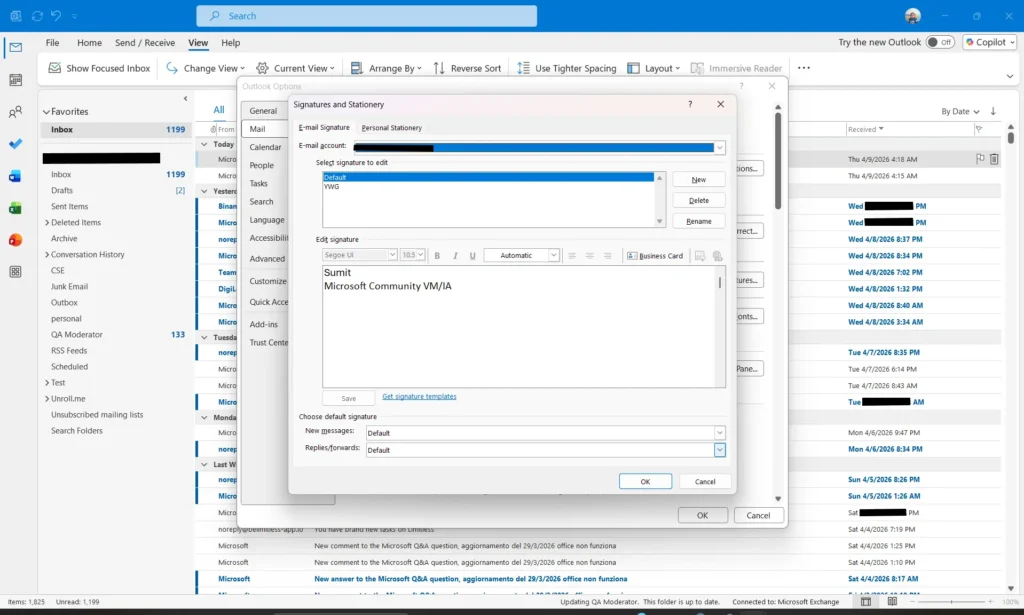Open the Help ribbon tab

point(231,42)
